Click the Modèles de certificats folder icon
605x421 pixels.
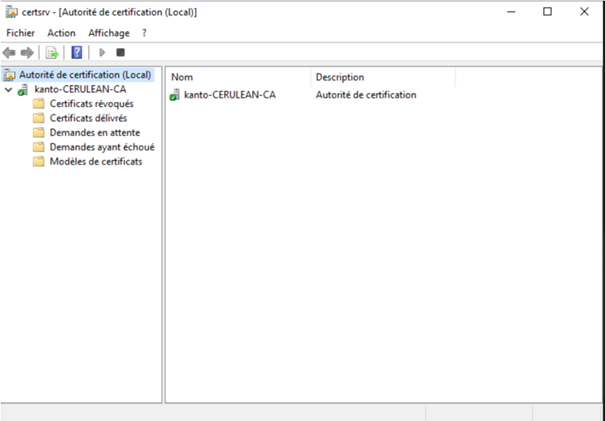[38, 162]
